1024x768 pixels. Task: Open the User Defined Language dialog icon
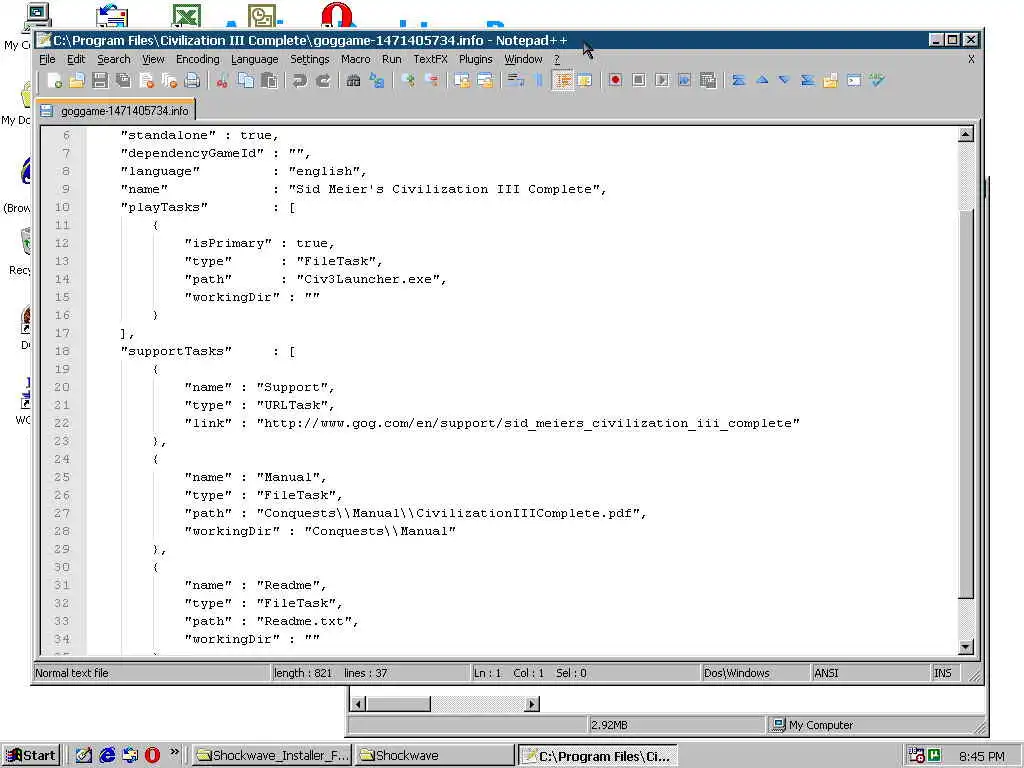click(584, 80)
